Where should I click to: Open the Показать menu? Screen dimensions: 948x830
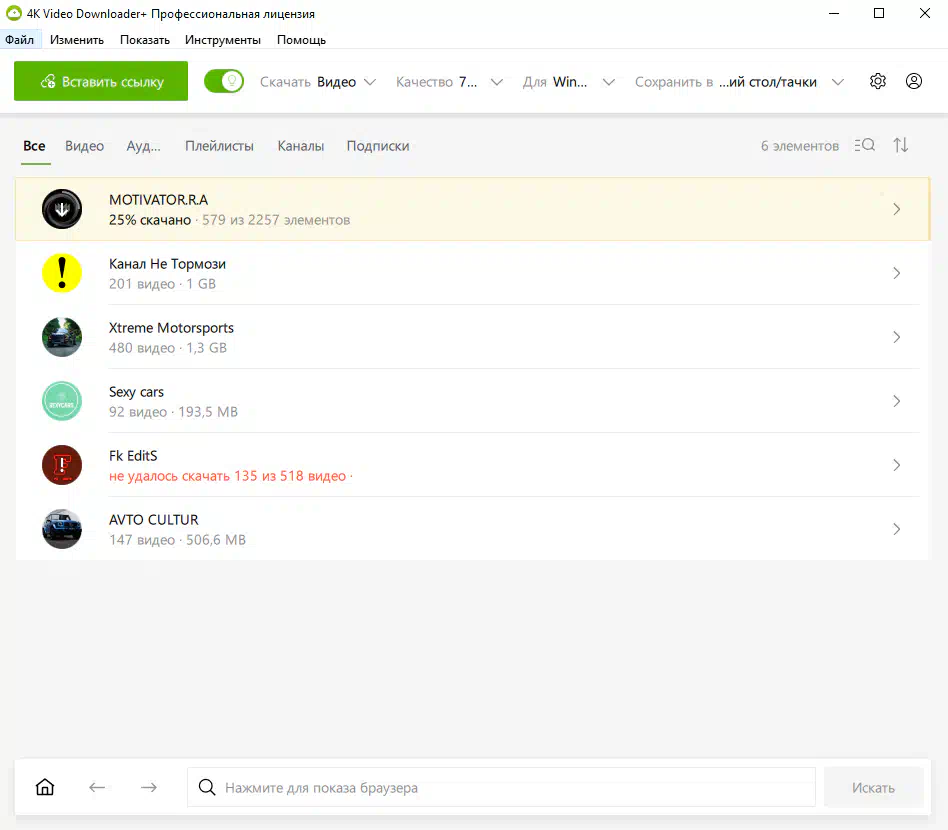(x=144, y=39)
